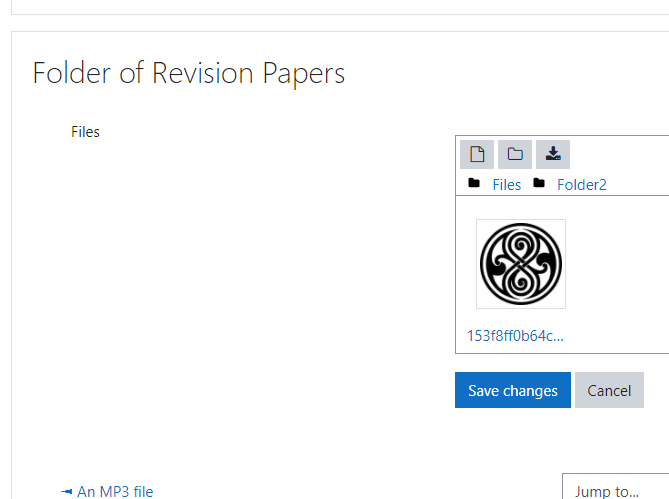This screenshot has width=669, height=499.
Task: Click the Create folder icon
Action: tap(515, 154)
